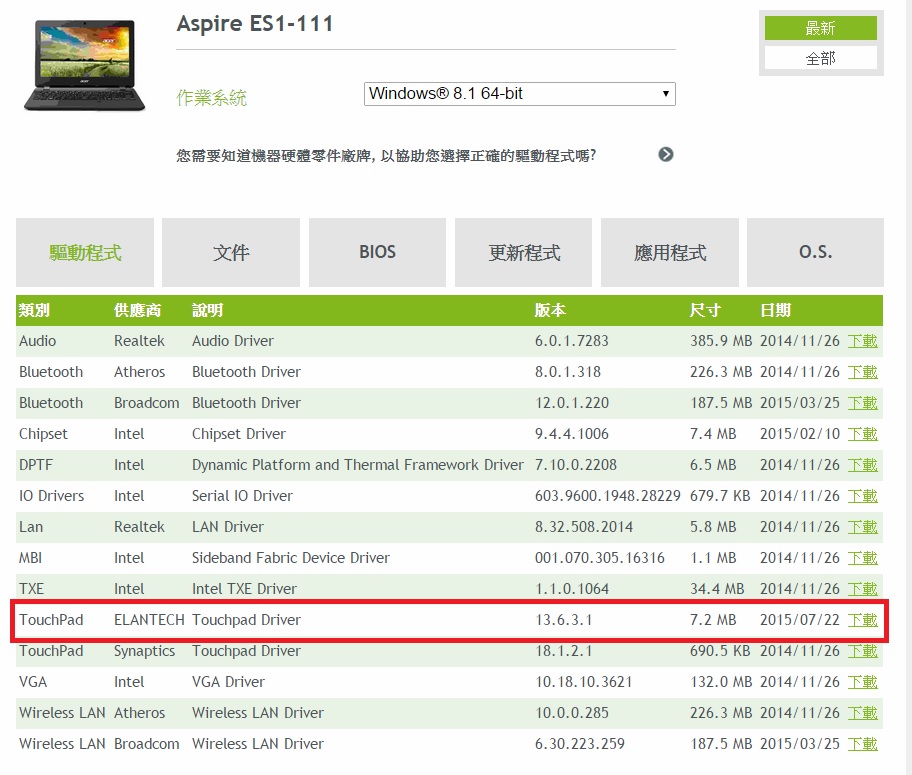Open the BIOS tab
912x775 pixels.
click(x=377, y=253)
